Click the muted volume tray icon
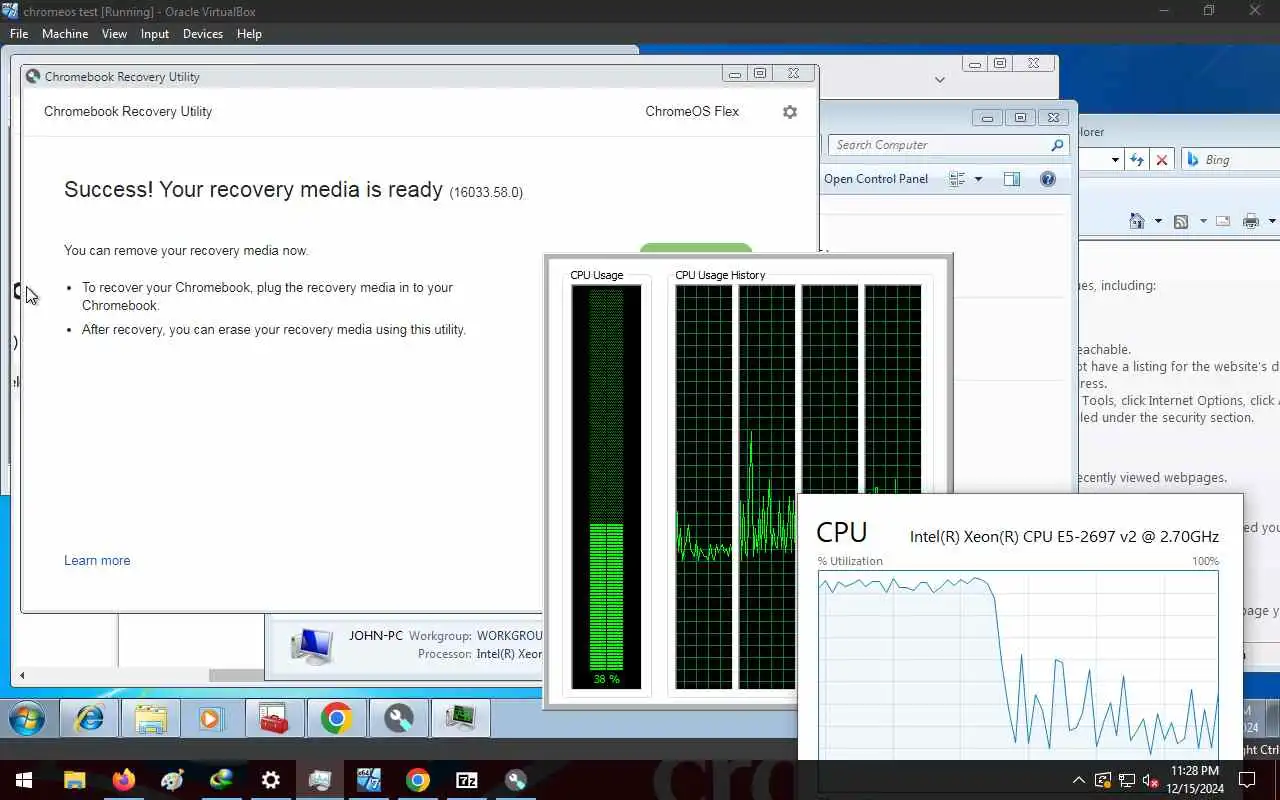This screenshot has width=1280, height=800. click(x=1151, y=780)
